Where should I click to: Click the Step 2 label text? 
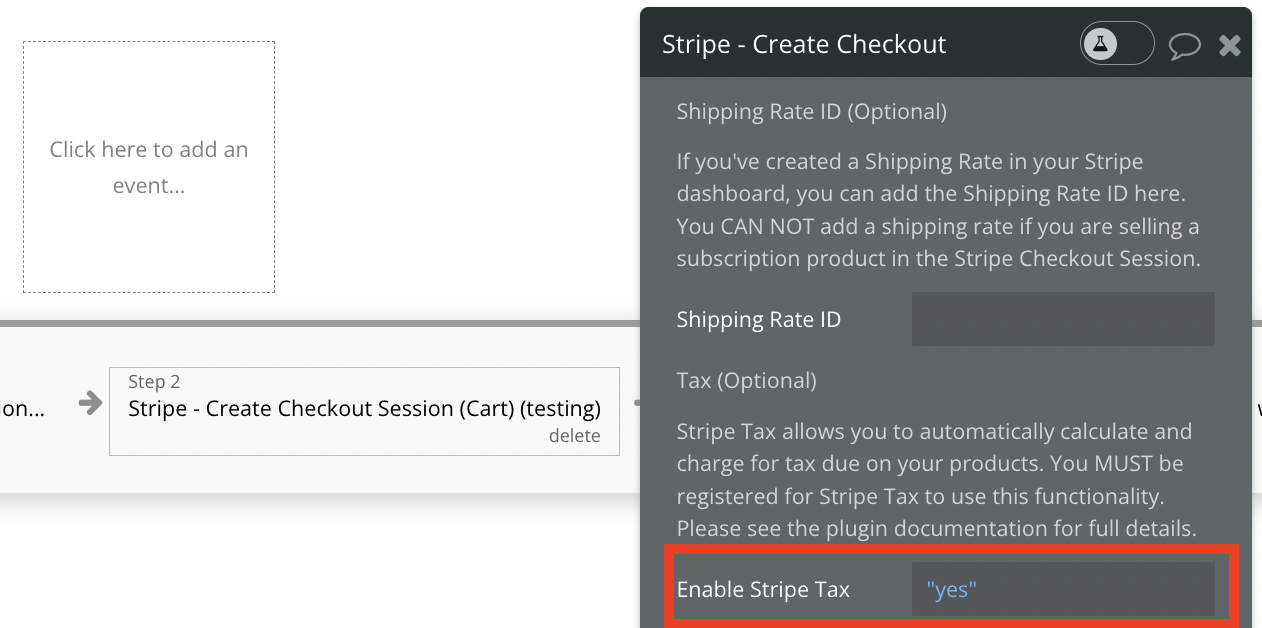pyautogui.click(x=154, y=382)
